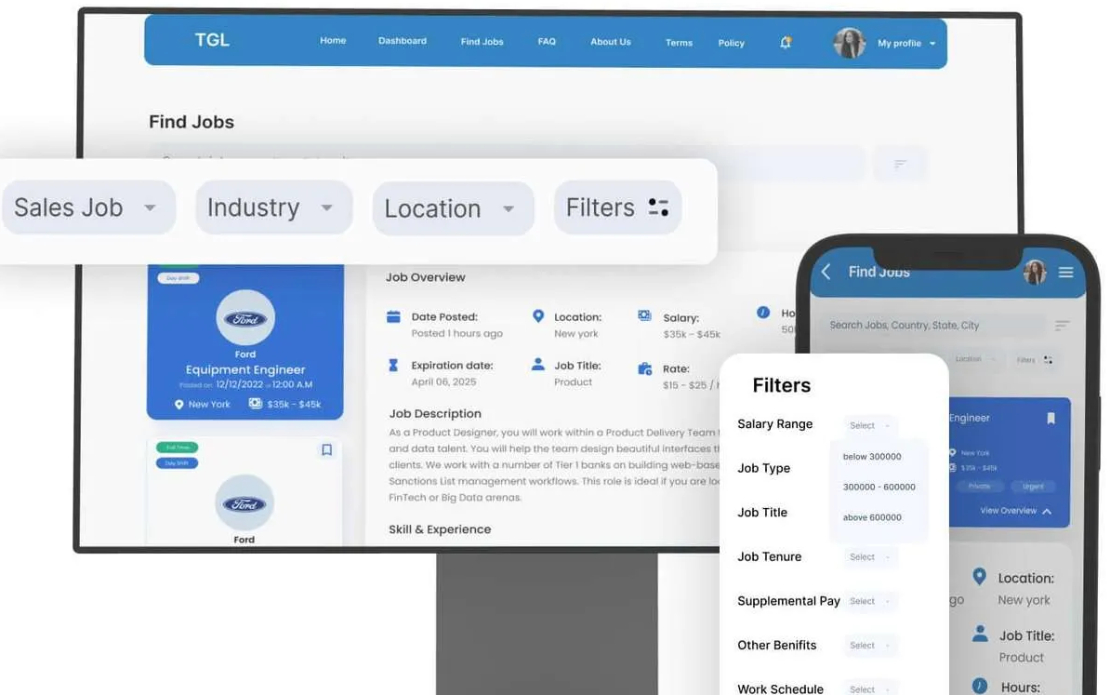Tap the person icon beside Job Title on the phone

pyautogui.click(x=980, y=633)
